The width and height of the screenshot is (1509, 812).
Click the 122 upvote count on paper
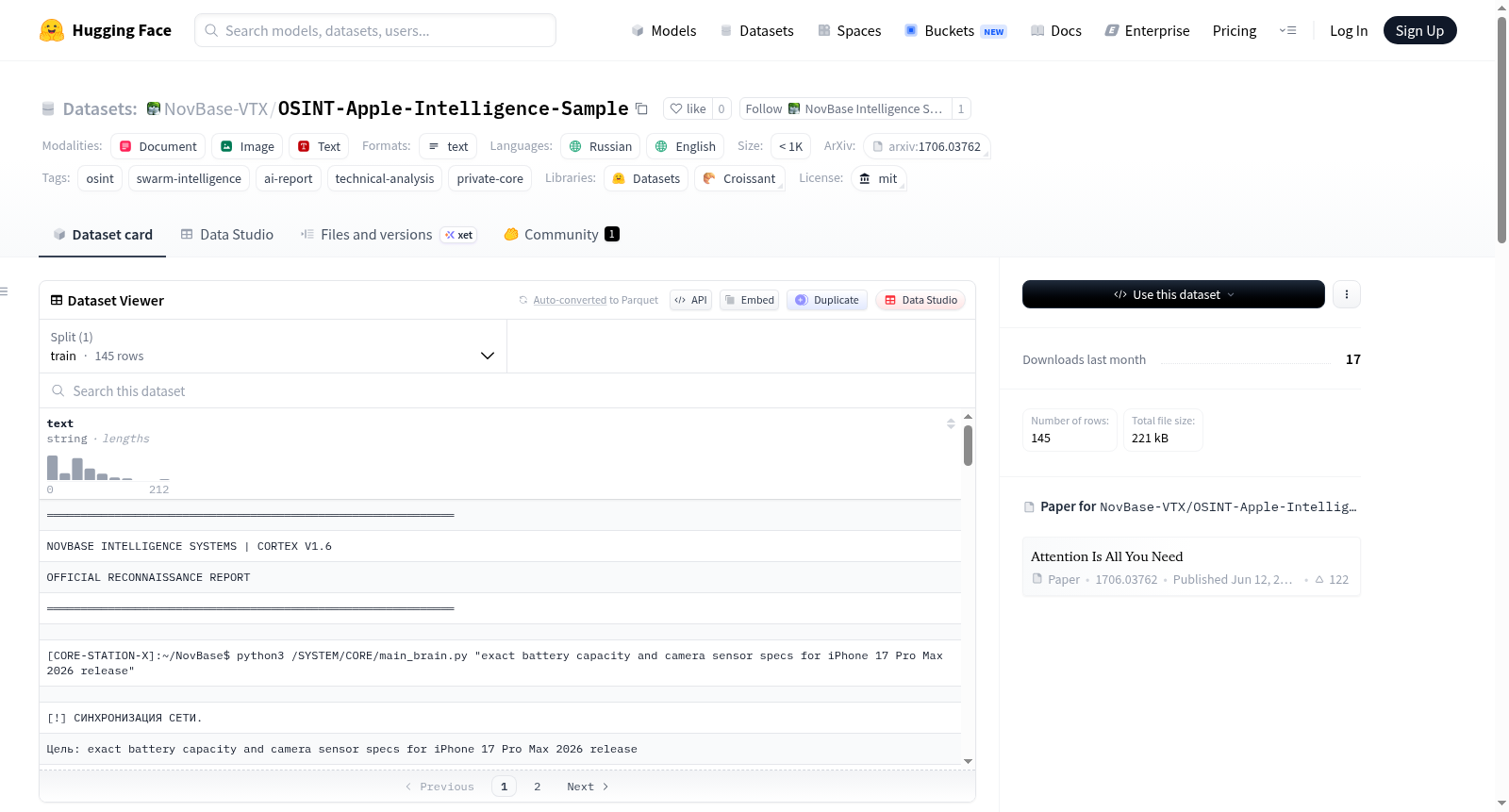[x=1332, y=580]
